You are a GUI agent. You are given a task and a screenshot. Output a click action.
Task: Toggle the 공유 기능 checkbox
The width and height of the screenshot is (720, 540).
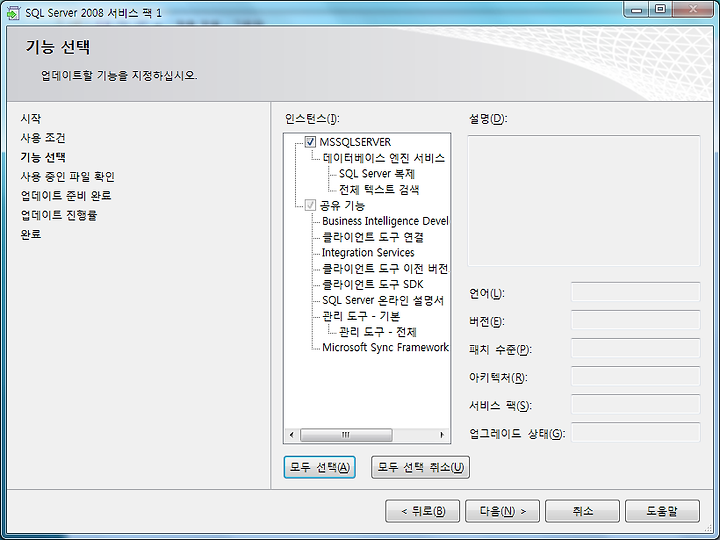coord(310,205)
